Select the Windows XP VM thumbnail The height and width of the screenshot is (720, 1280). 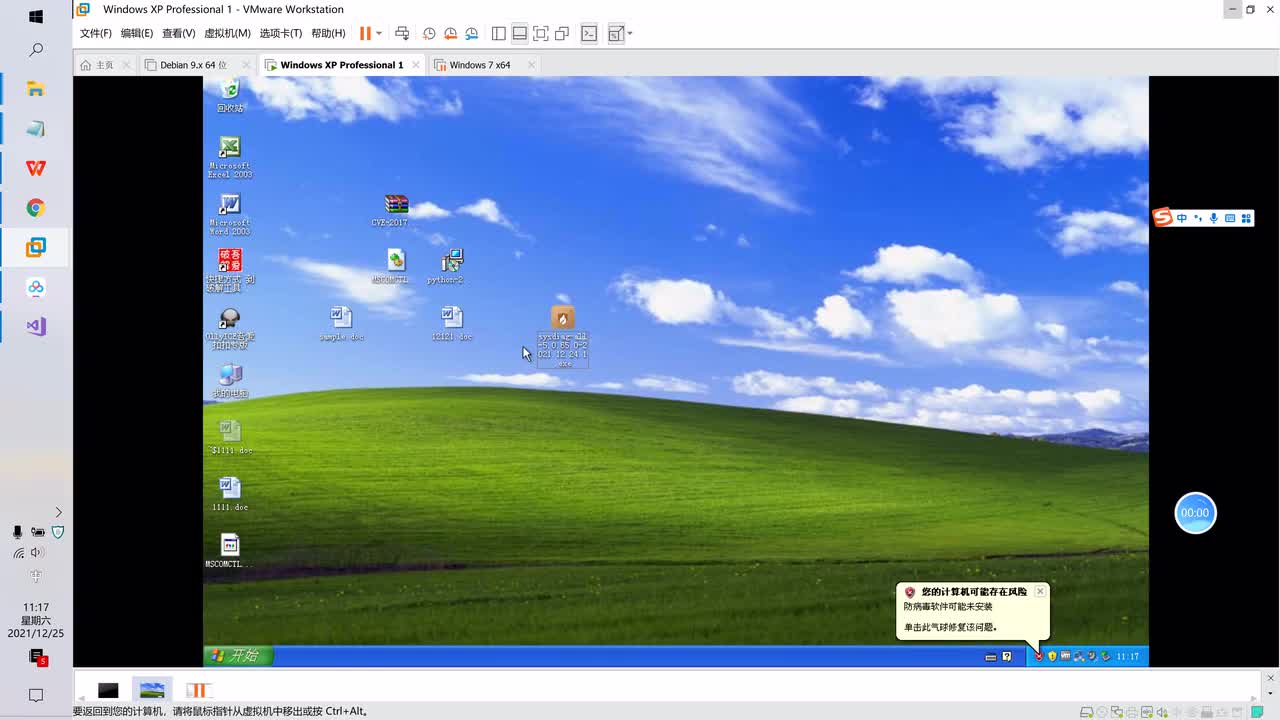(x=152, y=690)
